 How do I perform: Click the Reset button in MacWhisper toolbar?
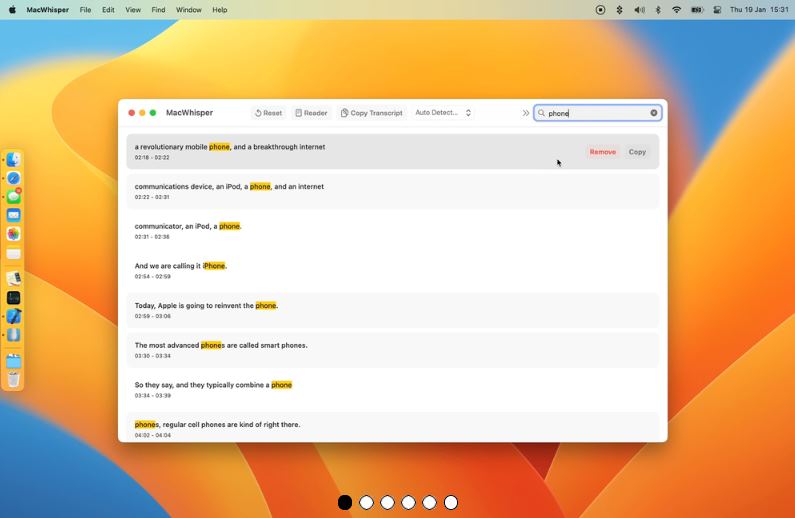coord(268,113)
